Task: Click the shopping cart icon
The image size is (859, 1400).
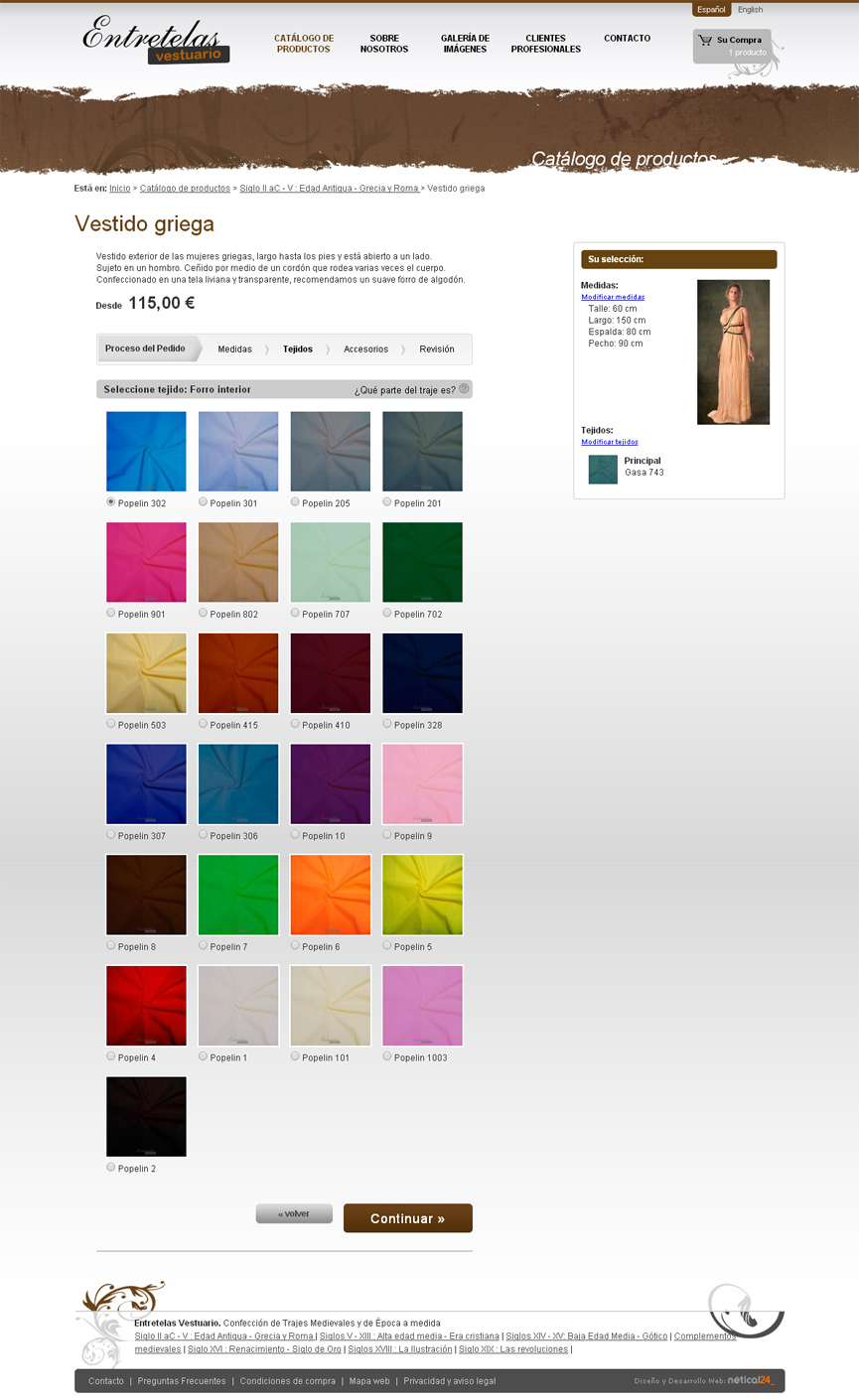Action: click(x=705, y=41)
